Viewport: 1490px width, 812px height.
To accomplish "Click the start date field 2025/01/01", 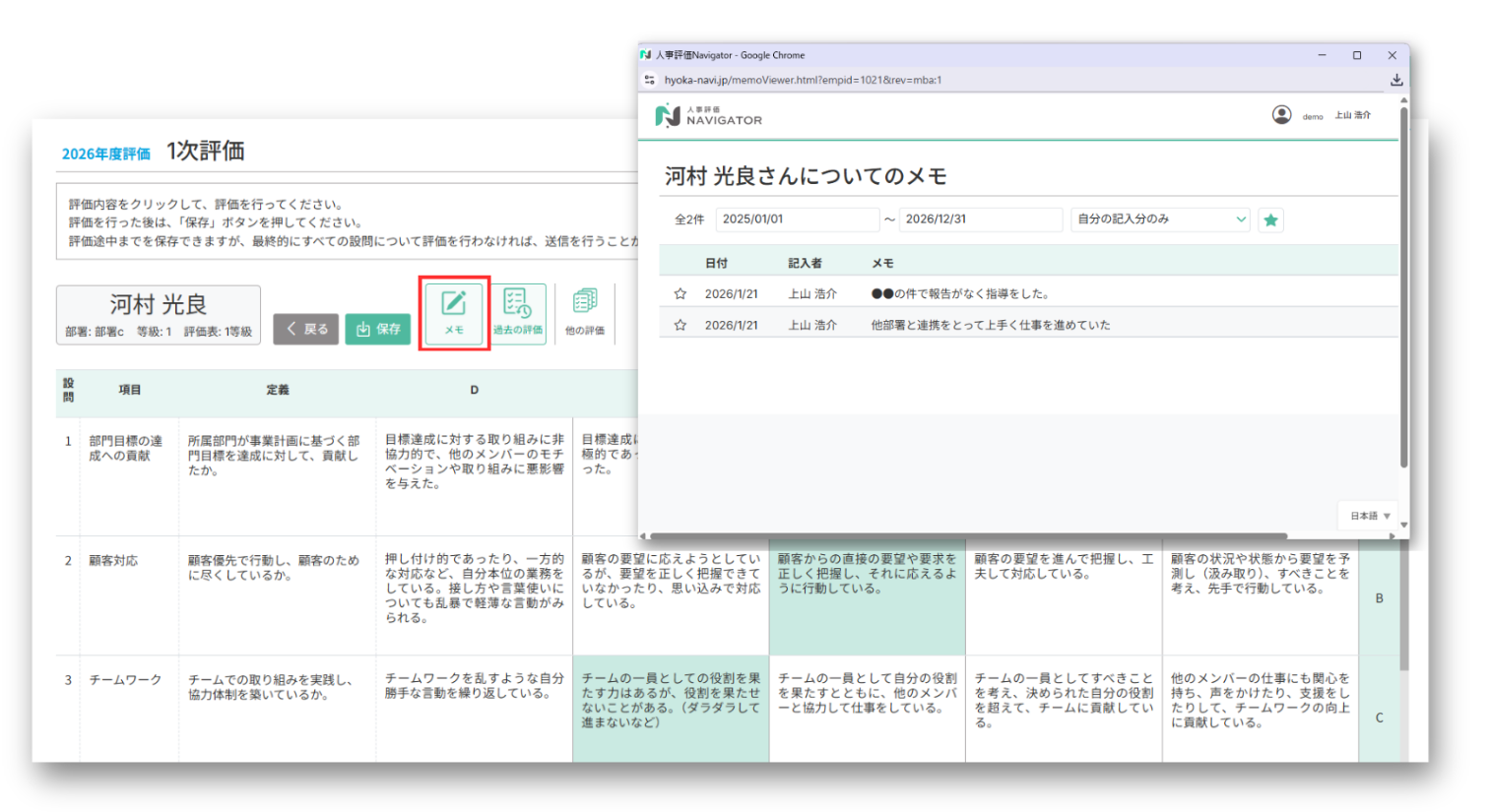I will [796, 219].
